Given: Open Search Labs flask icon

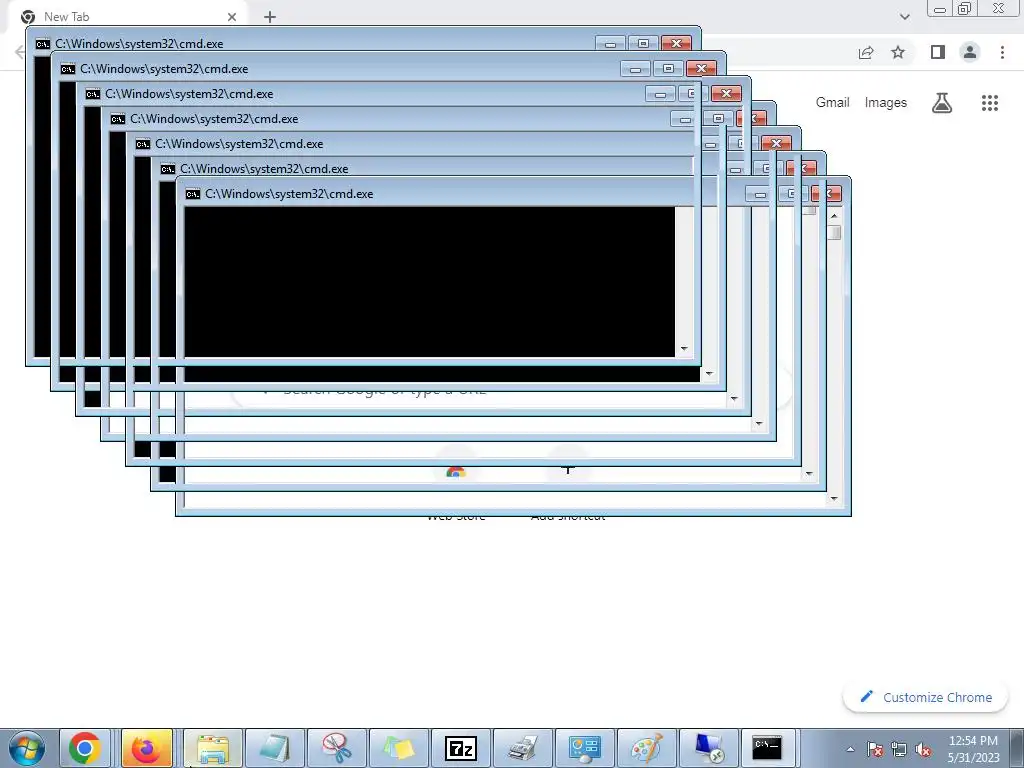Looking at the screenshot, I should [x=942, y=103].
